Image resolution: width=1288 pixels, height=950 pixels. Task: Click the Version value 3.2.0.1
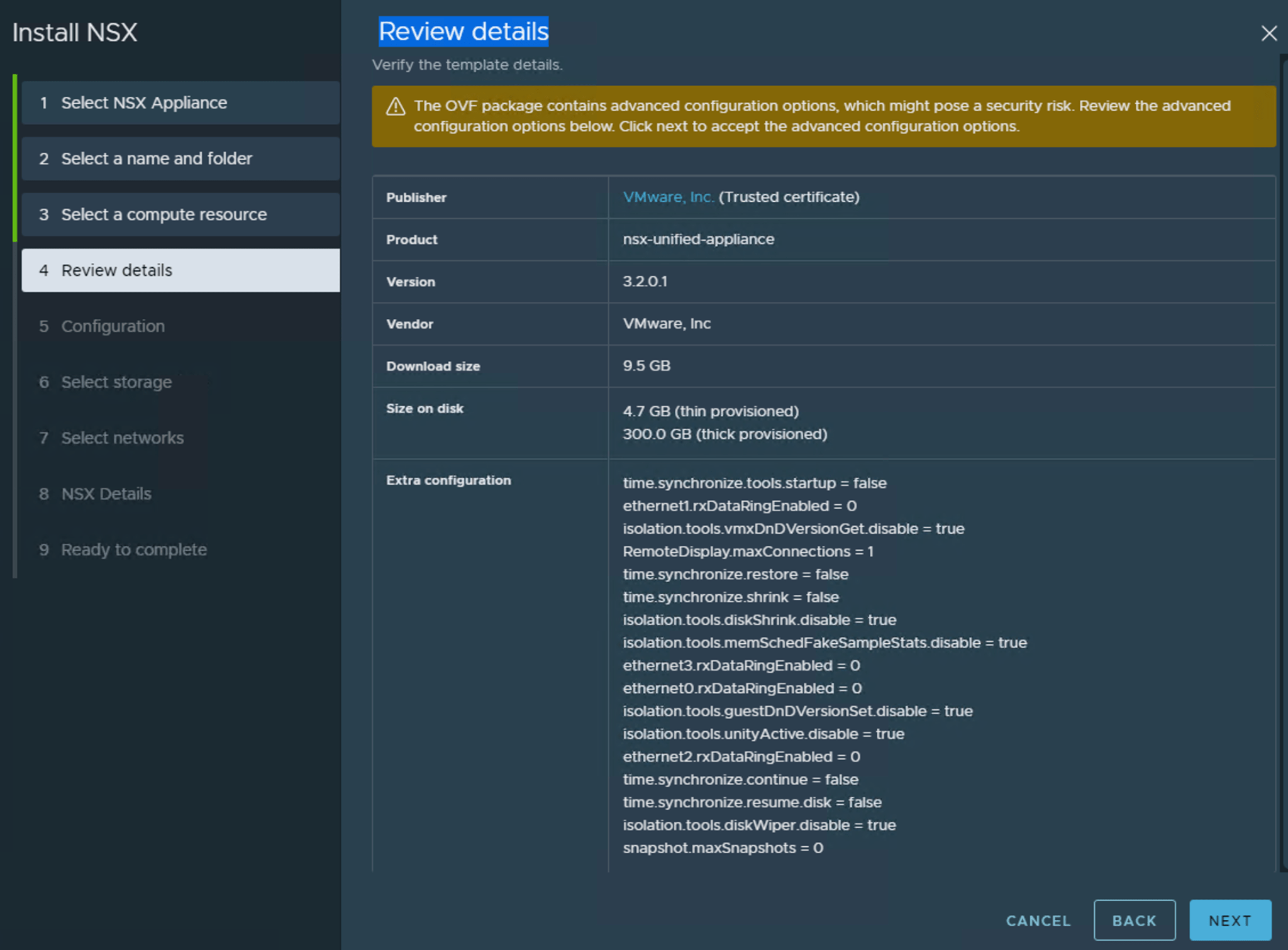click(646, 282)
